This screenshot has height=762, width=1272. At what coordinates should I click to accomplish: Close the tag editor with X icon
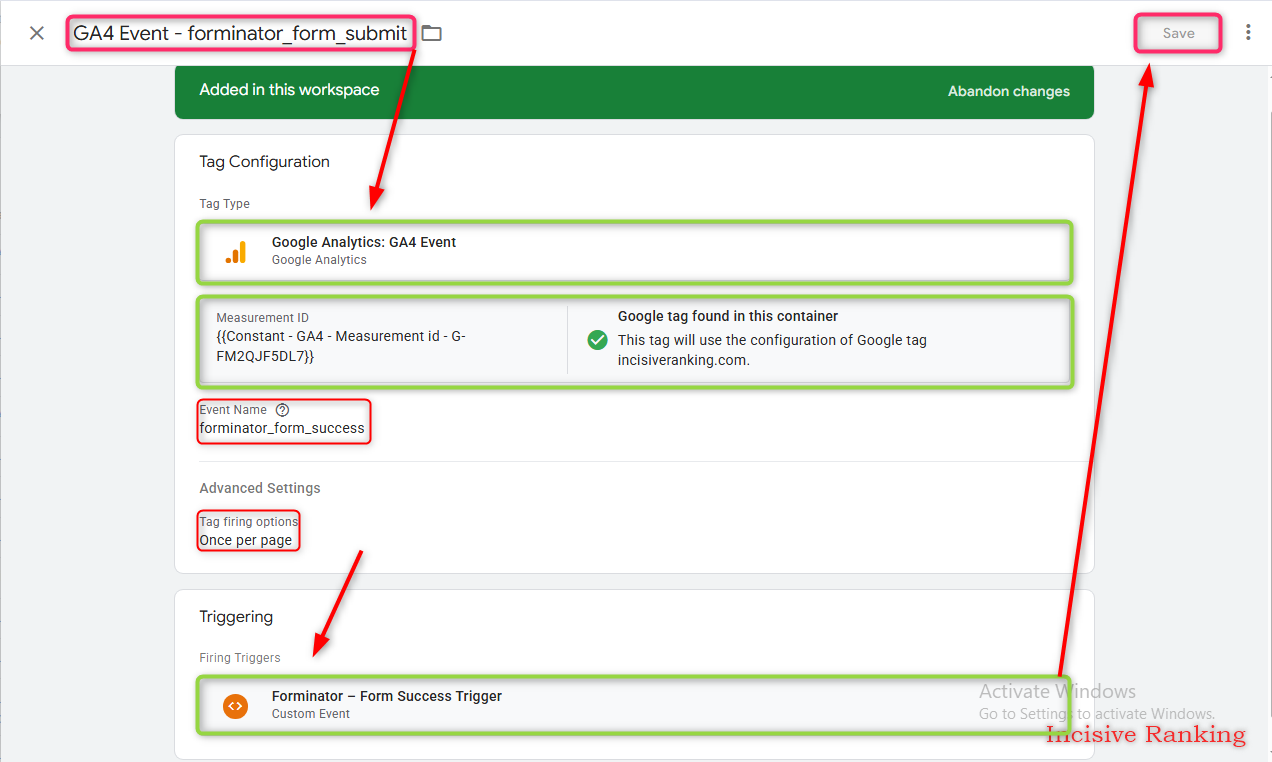[x=37, y=33]
